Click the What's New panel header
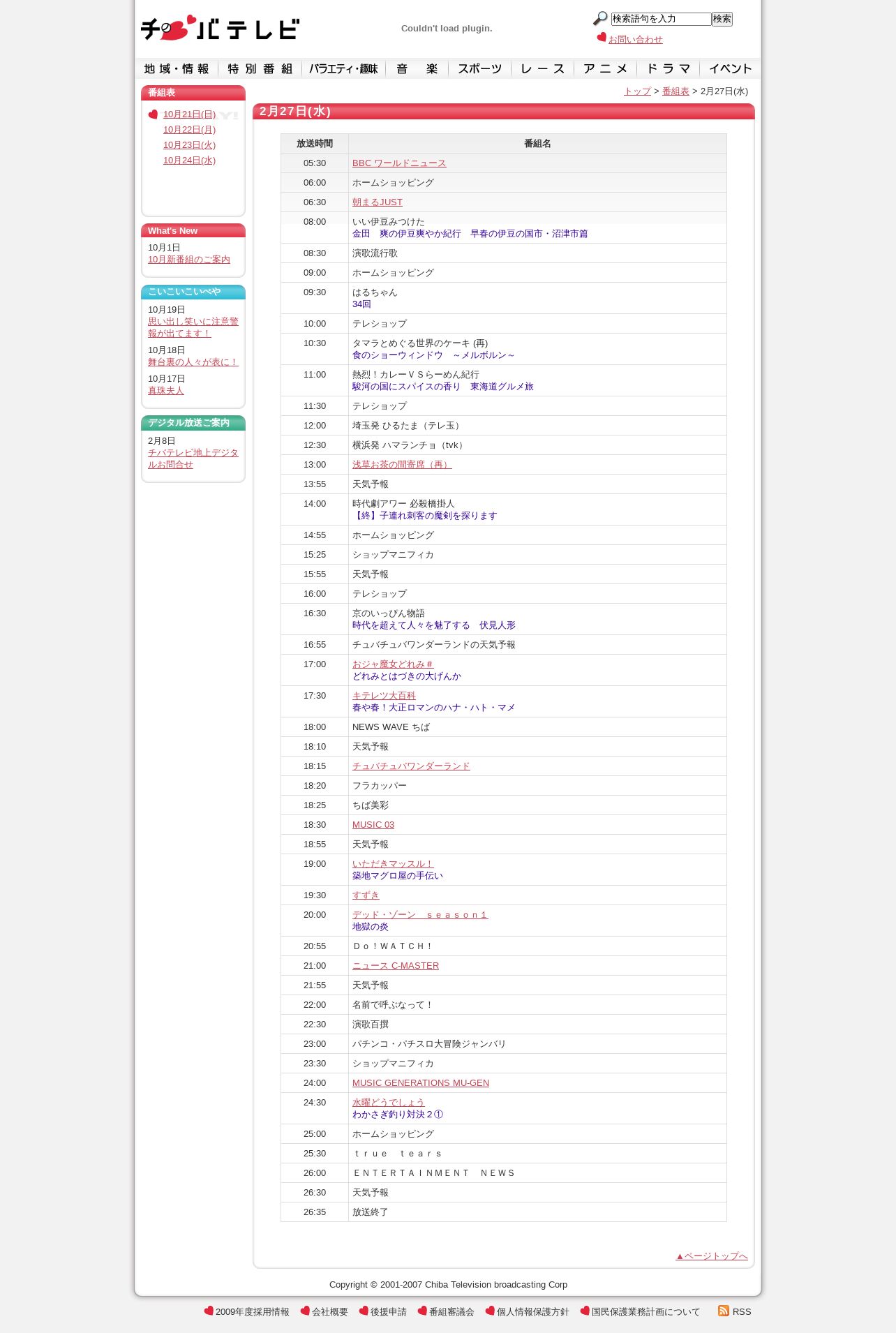The image size is (896, 1333). coord(193,231)
